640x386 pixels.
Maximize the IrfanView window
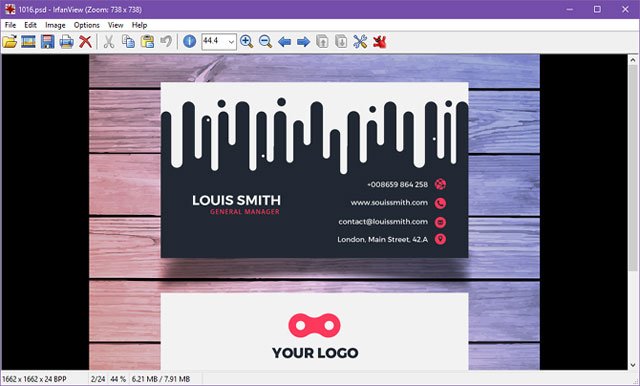coord(597,9)
